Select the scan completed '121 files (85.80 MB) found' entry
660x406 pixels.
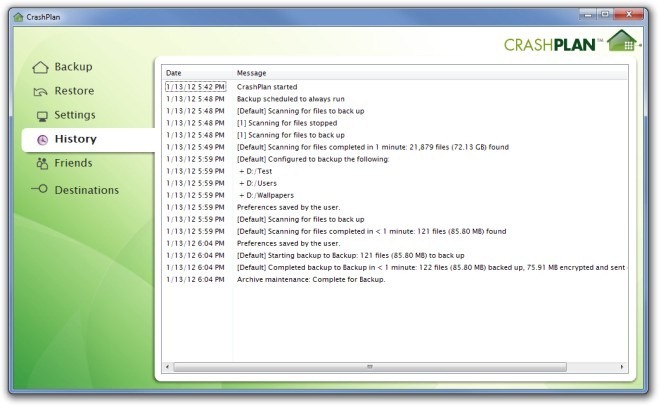pos(371,231)
